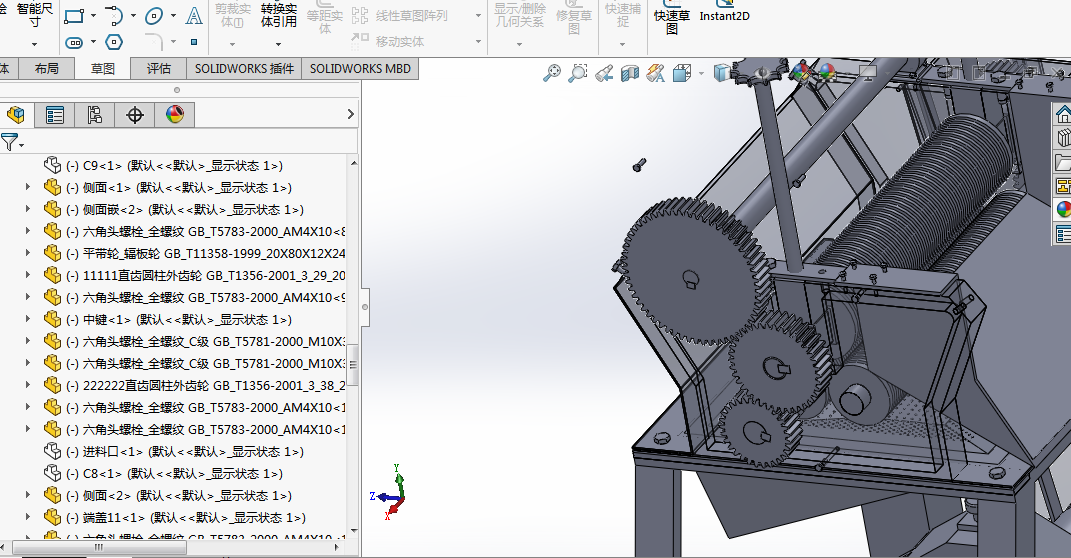This screenshot has width=1071, height=558.
Task: Open the View Palette task pane
Action: tap(1062, 186)
